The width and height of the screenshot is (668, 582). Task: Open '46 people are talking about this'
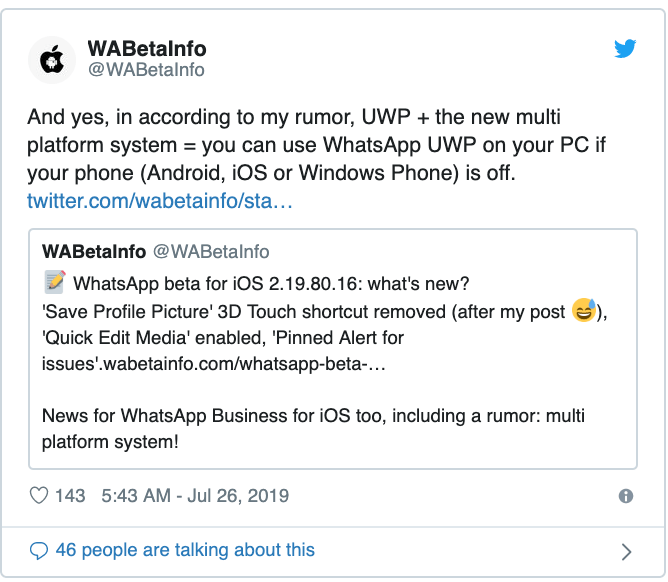(185, 550)
